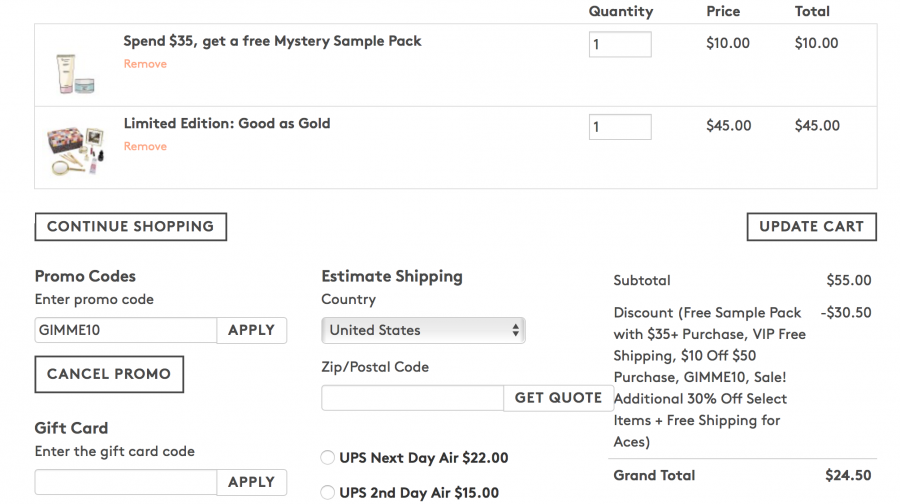Click the Zip/Postal Code field
This screenshot has height=504, width=900.
click(x=412, y=398)
